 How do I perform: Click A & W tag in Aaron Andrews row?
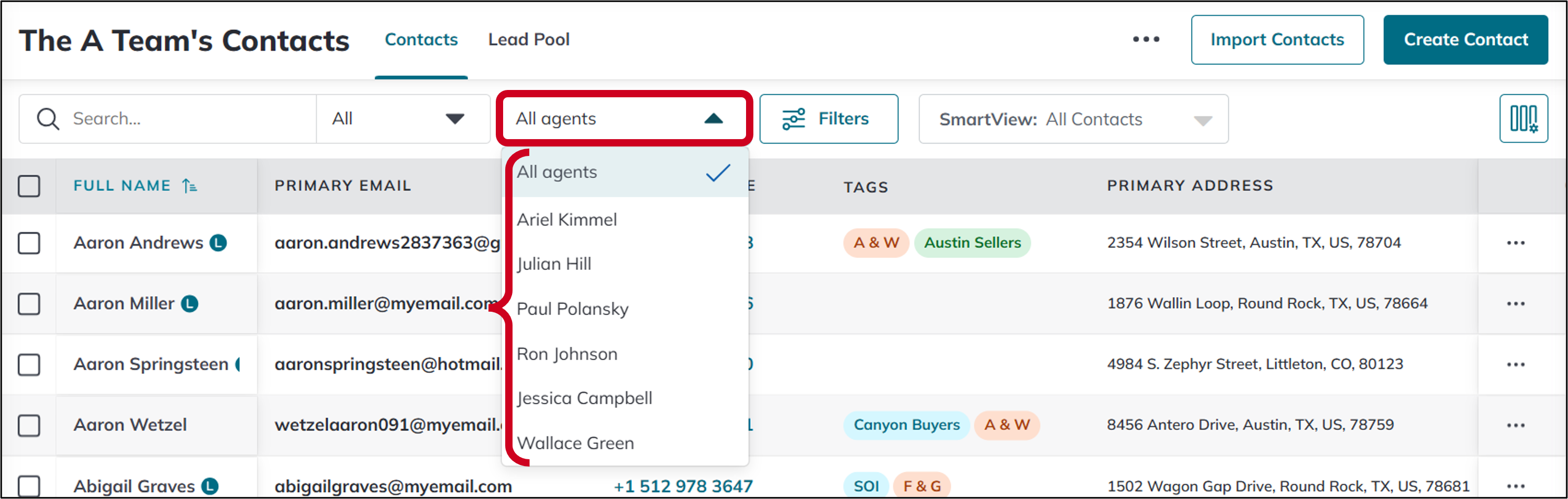point(876,243)
